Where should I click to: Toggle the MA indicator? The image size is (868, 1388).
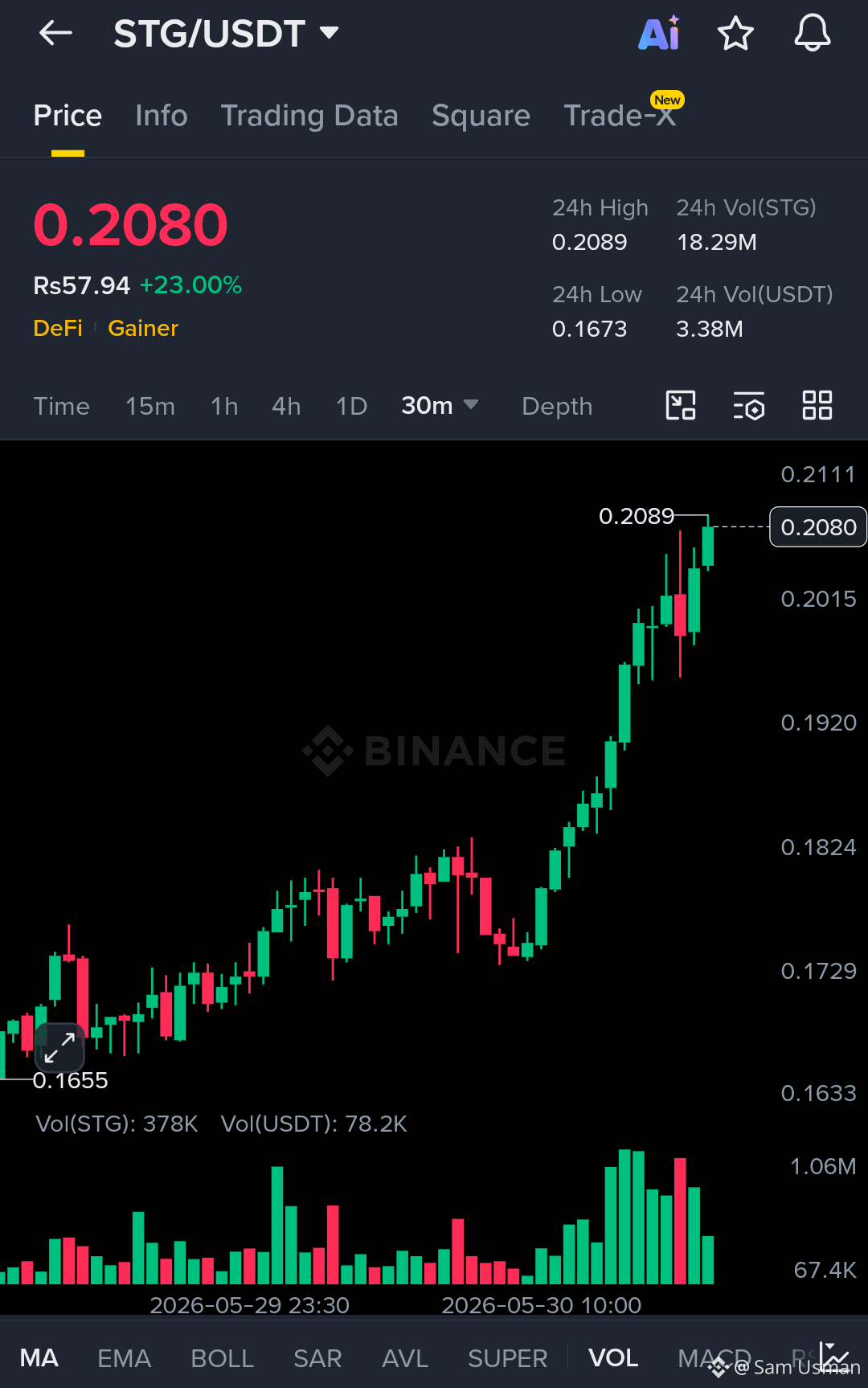click(x=39, y=1358)
